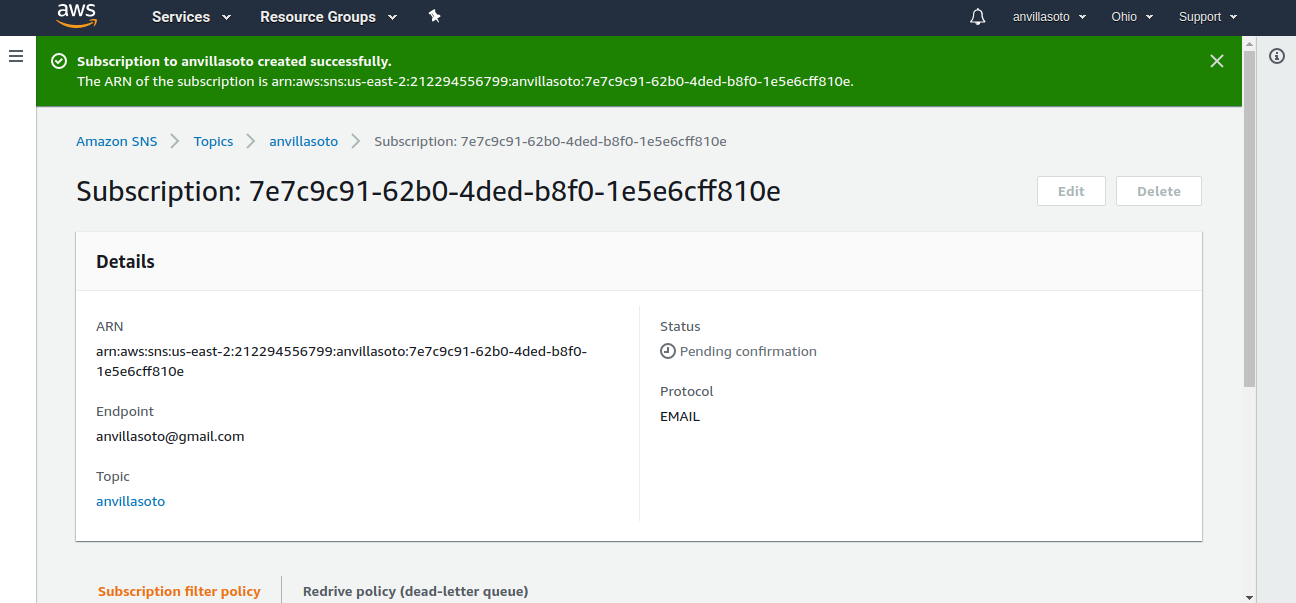Click the ARN value in Details
Viewport: 1296px width, 603px height.
[341, 361]
